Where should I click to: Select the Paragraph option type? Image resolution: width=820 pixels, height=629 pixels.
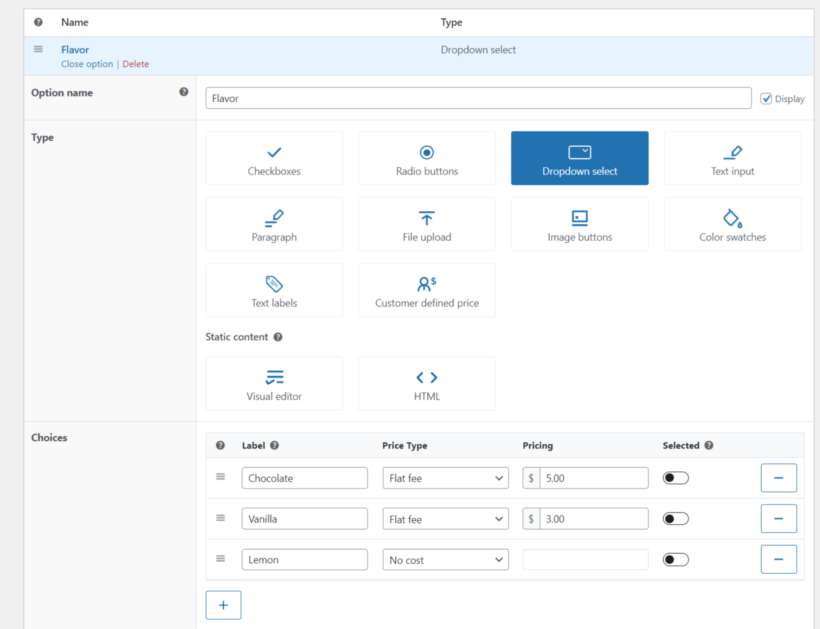[274, 223]
